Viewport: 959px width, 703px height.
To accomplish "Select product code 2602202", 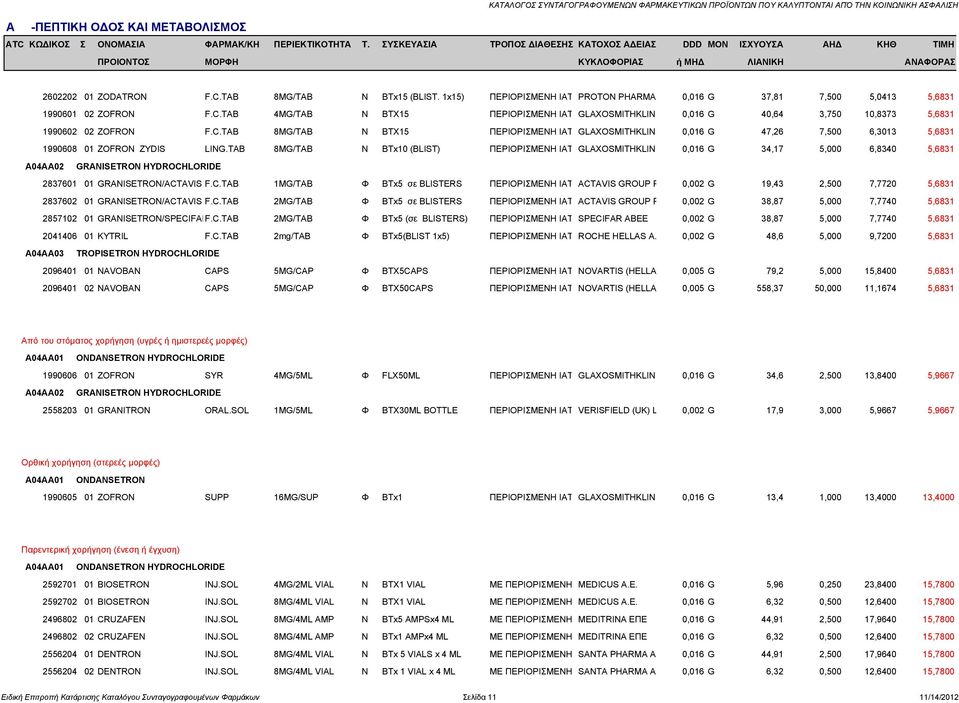I will click(x=59, y=97).
